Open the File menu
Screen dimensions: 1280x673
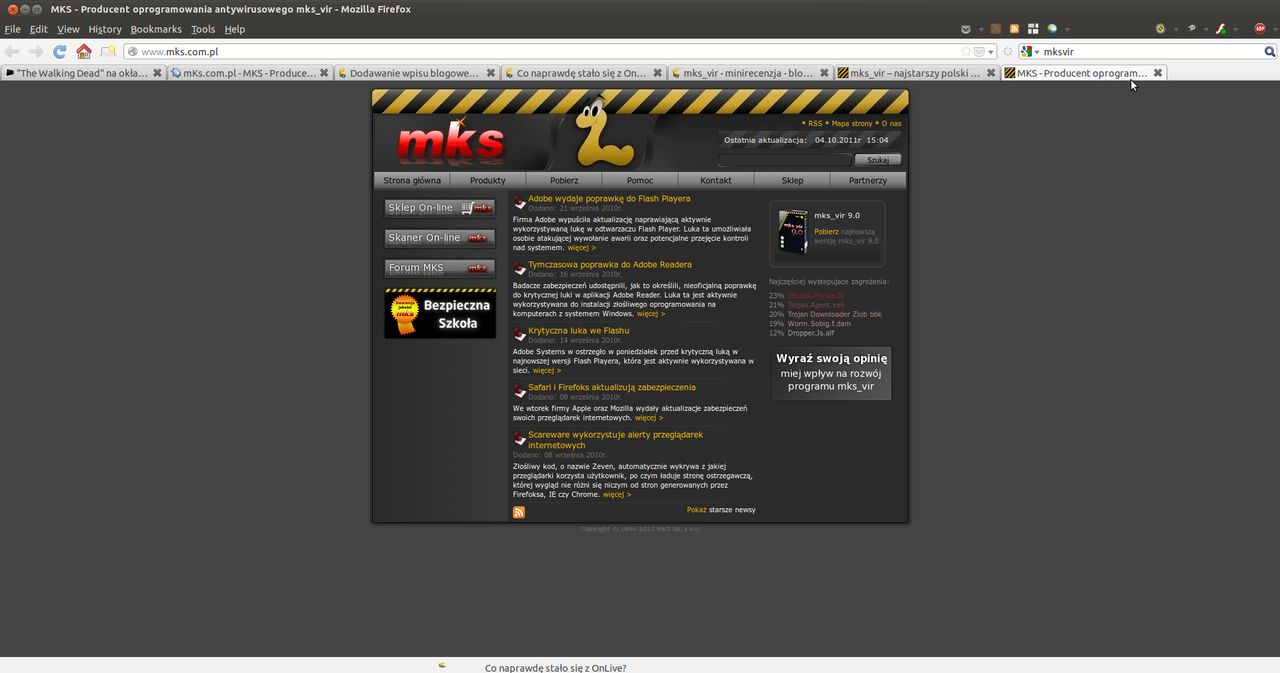12,29
